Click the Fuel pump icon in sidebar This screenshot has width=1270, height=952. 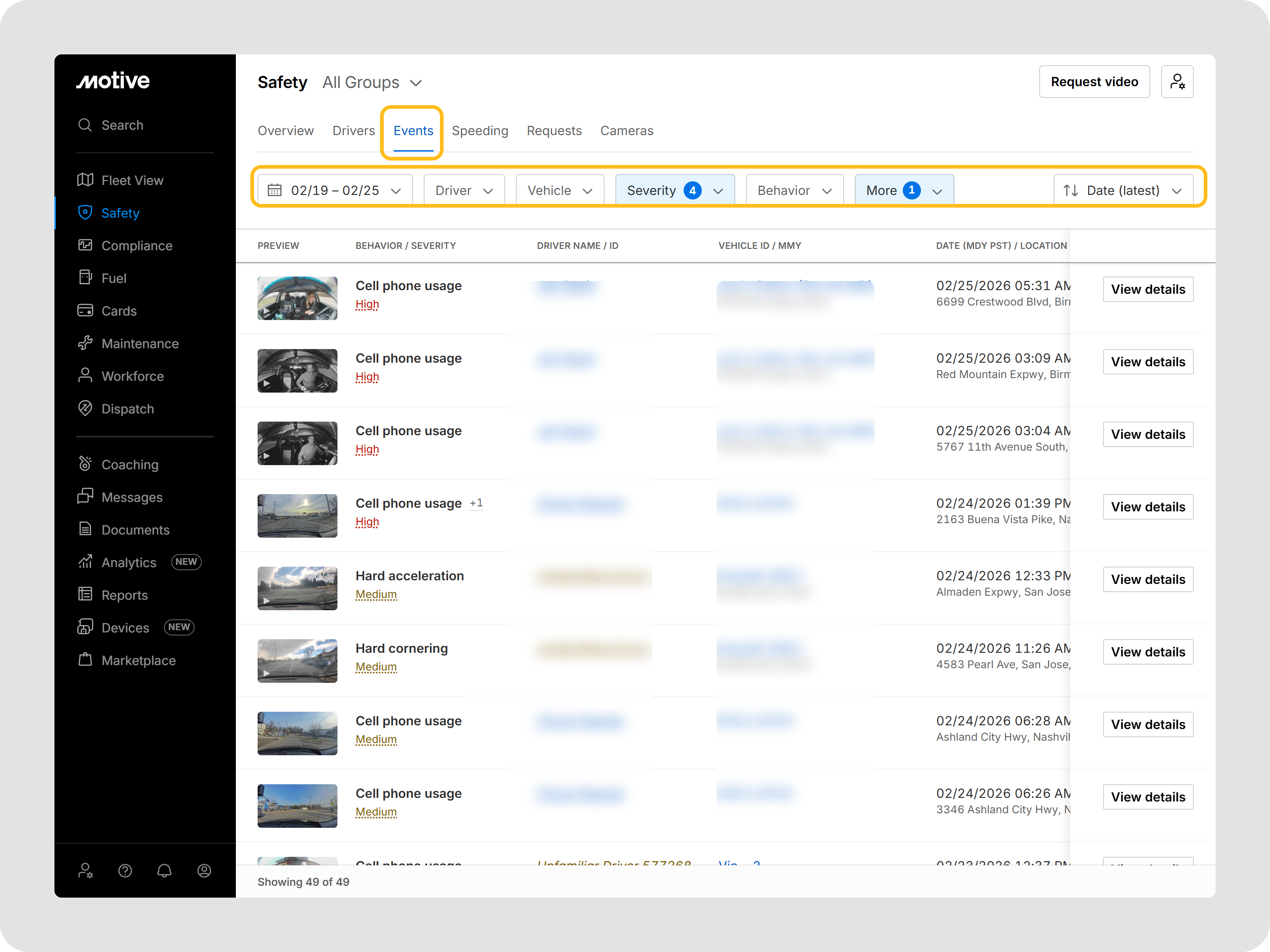(x=85, y=278)
